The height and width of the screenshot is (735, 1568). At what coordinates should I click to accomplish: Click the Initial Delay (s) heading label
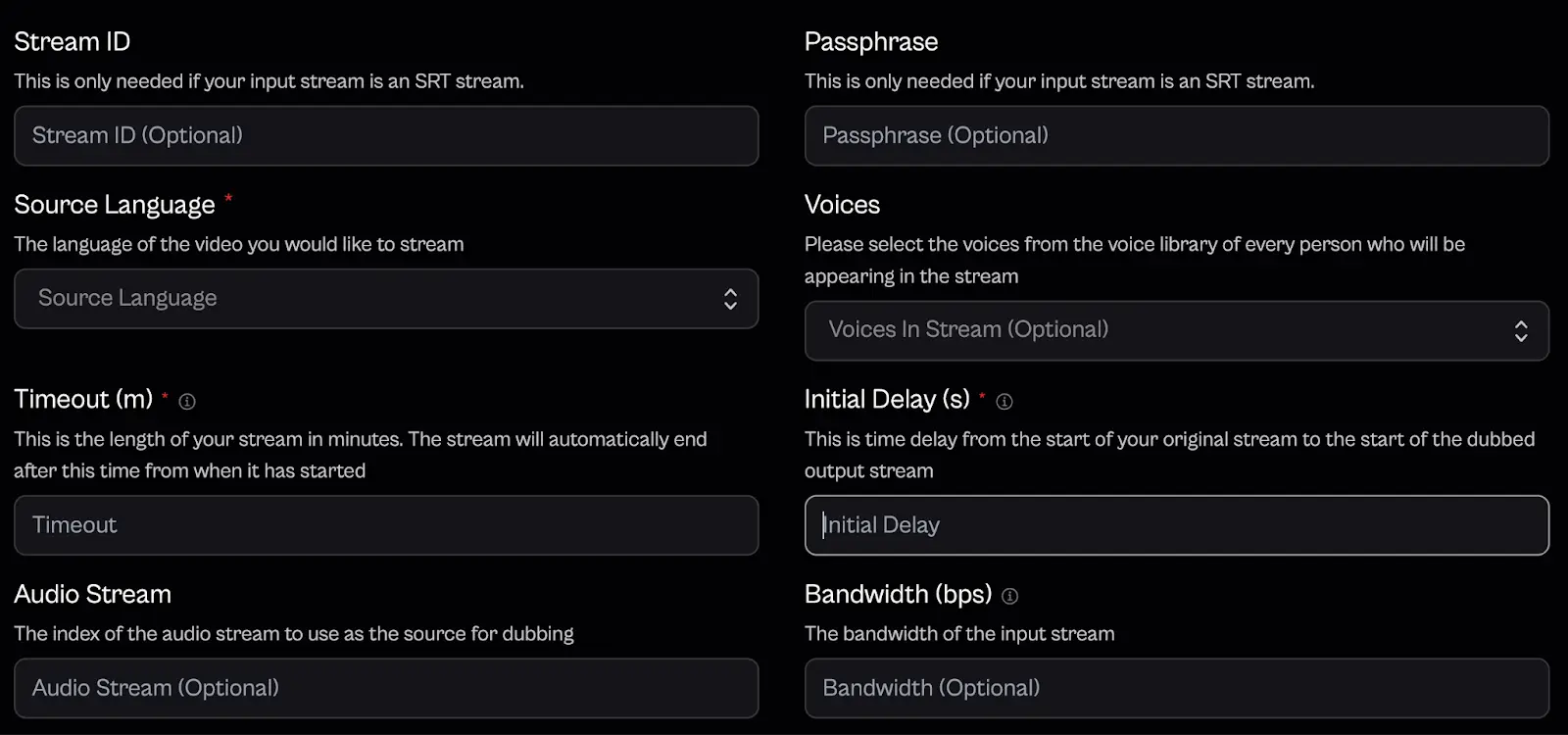pyautogui.click(x=887, y=400)
